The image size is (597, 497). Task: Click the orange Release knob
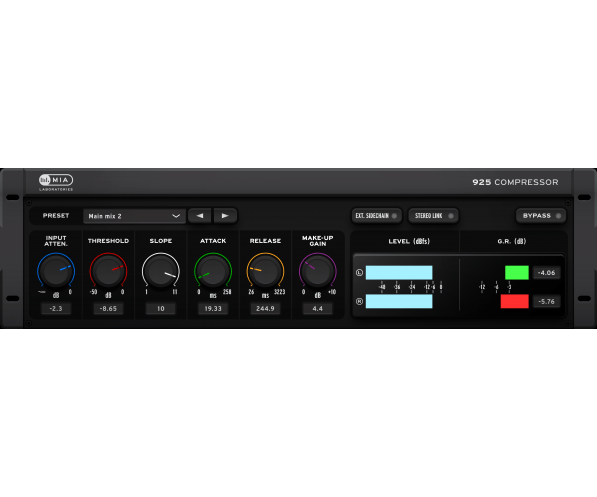point(265,271)
